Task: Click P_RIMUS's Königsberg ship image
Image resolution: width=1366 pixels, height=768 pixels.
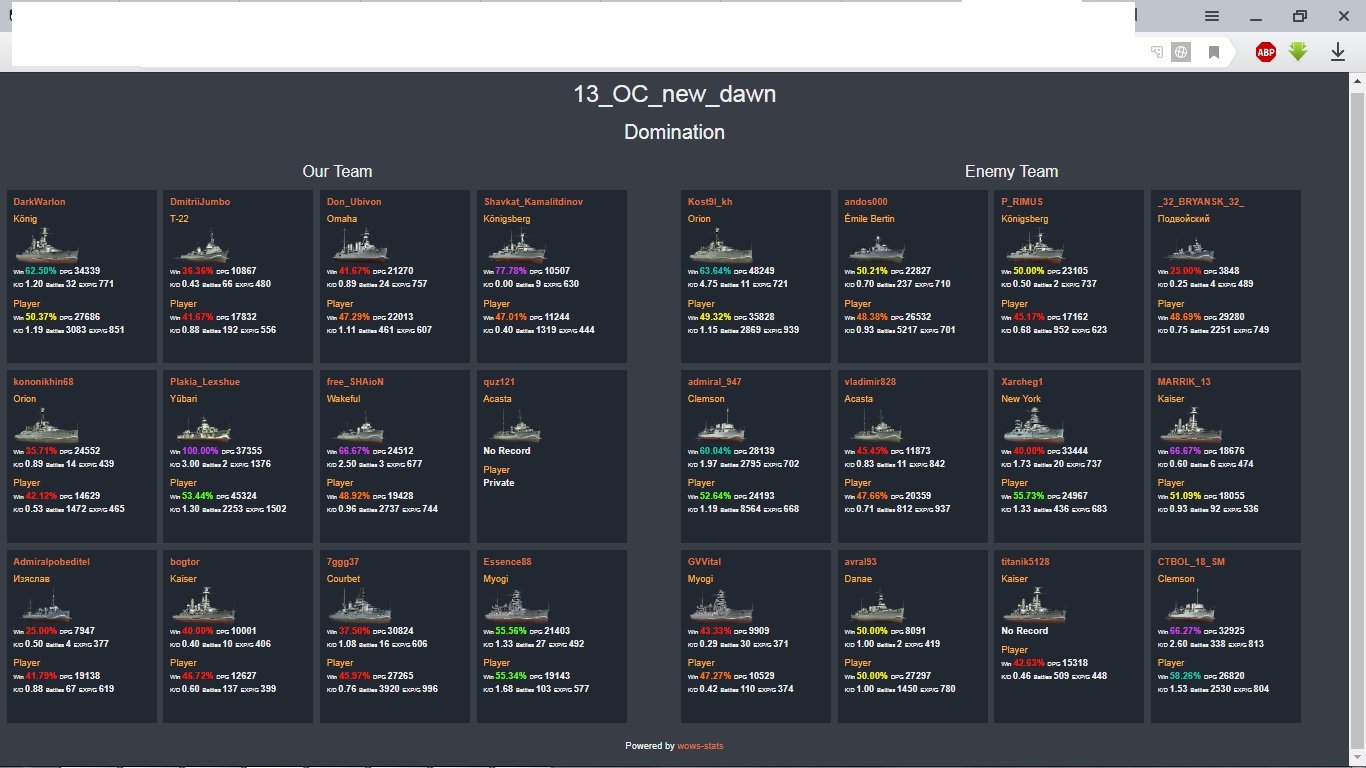Action: pos(1033,245)
